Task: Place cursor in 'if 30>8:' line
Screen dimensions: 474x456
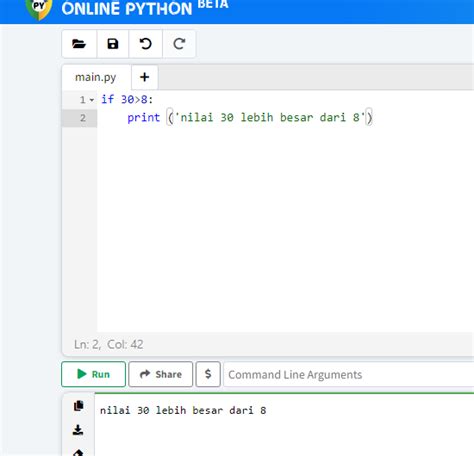Action: click(x=127, y=99)
